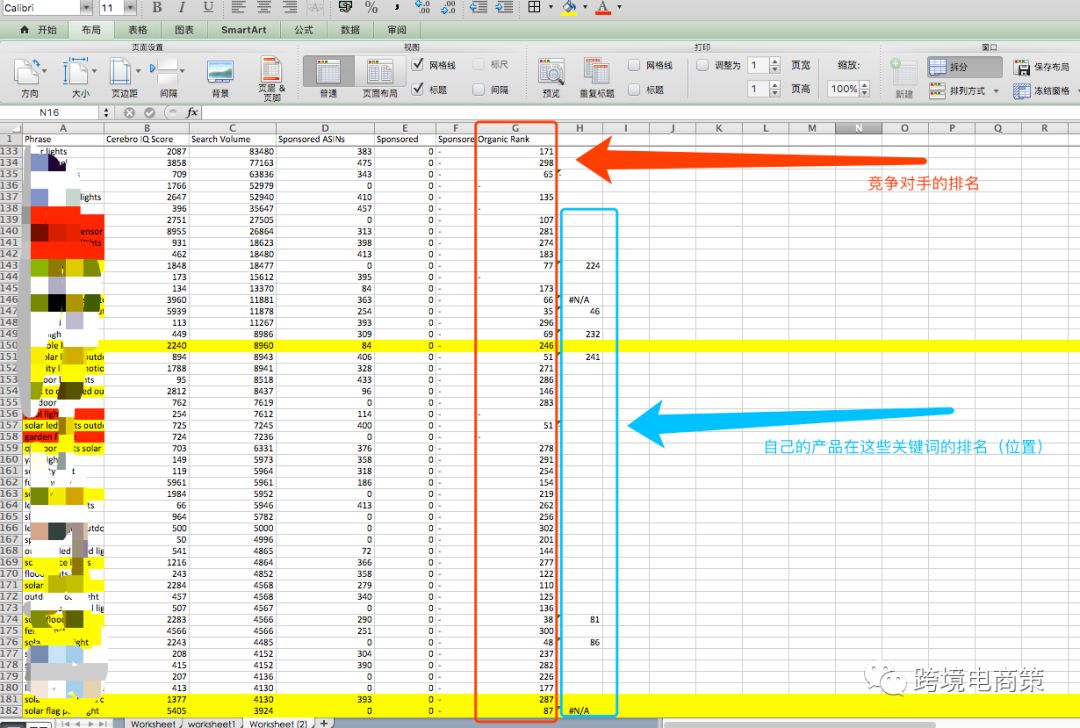Open 页眉 & 页脚 header and footer
1080x728 pixels.
[x=272, y=74]
